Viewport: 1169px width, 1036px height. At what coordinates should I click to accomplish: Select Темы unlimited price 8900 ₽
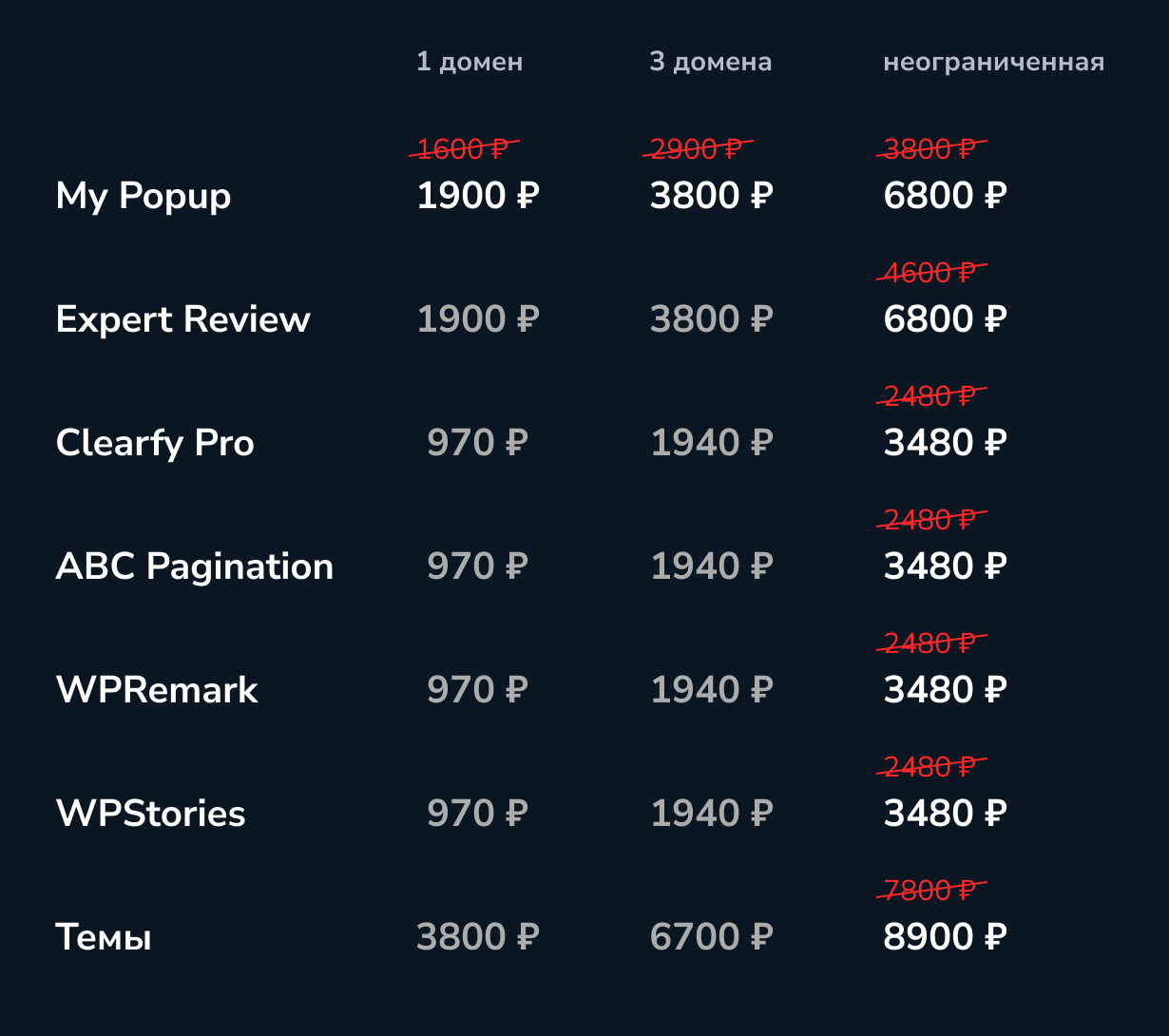pyautogui.click(x=945, y=937)
